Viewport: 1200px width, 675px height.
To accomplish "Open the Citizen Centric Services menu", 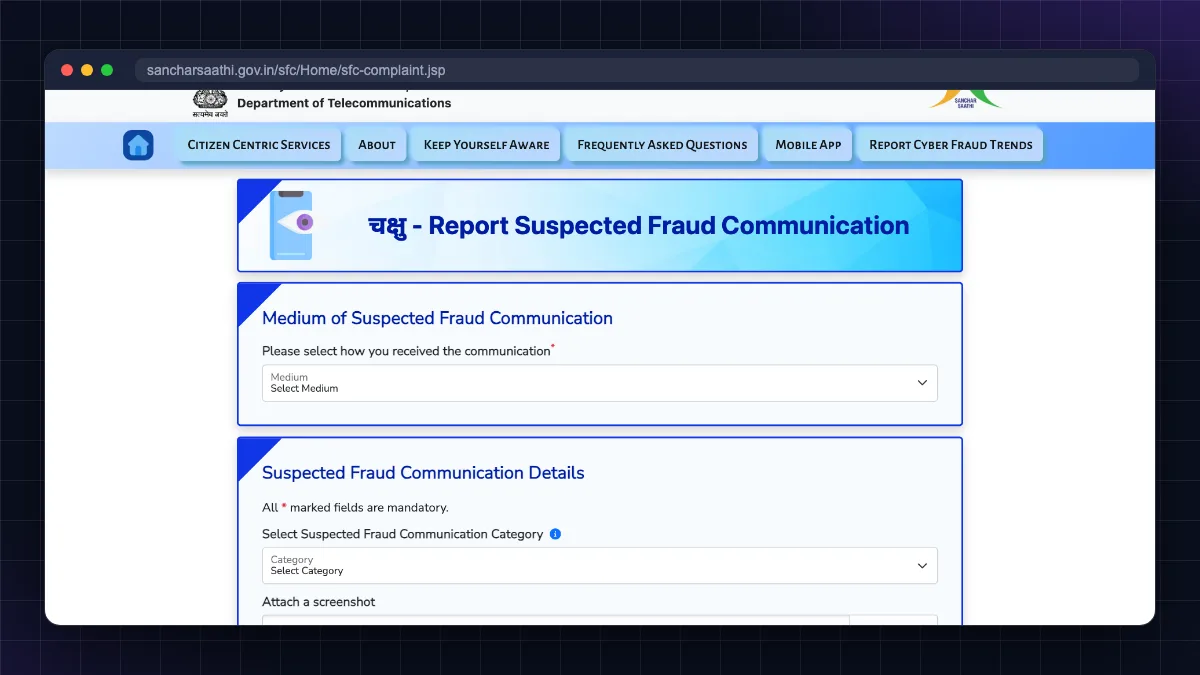I will point(259,145).
